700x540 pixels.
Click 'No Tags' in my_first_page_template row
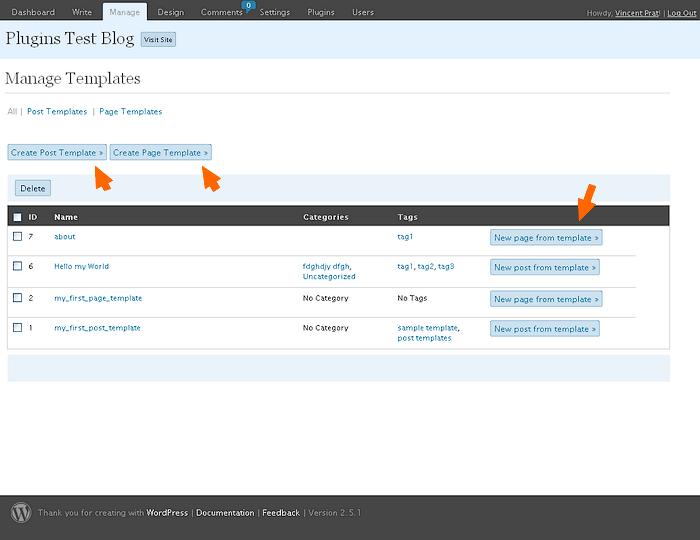pyautogui.click(x=412, y=298)
